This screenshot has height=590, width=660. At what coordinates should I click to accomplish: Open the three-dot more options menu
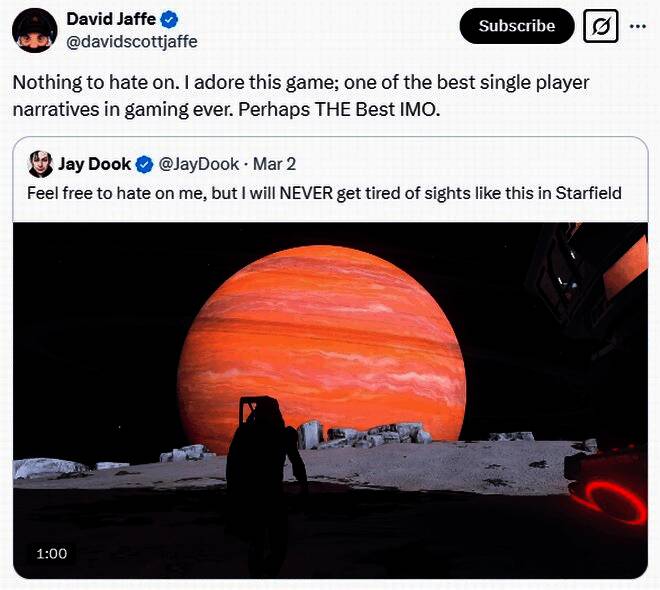coord(638,27)
